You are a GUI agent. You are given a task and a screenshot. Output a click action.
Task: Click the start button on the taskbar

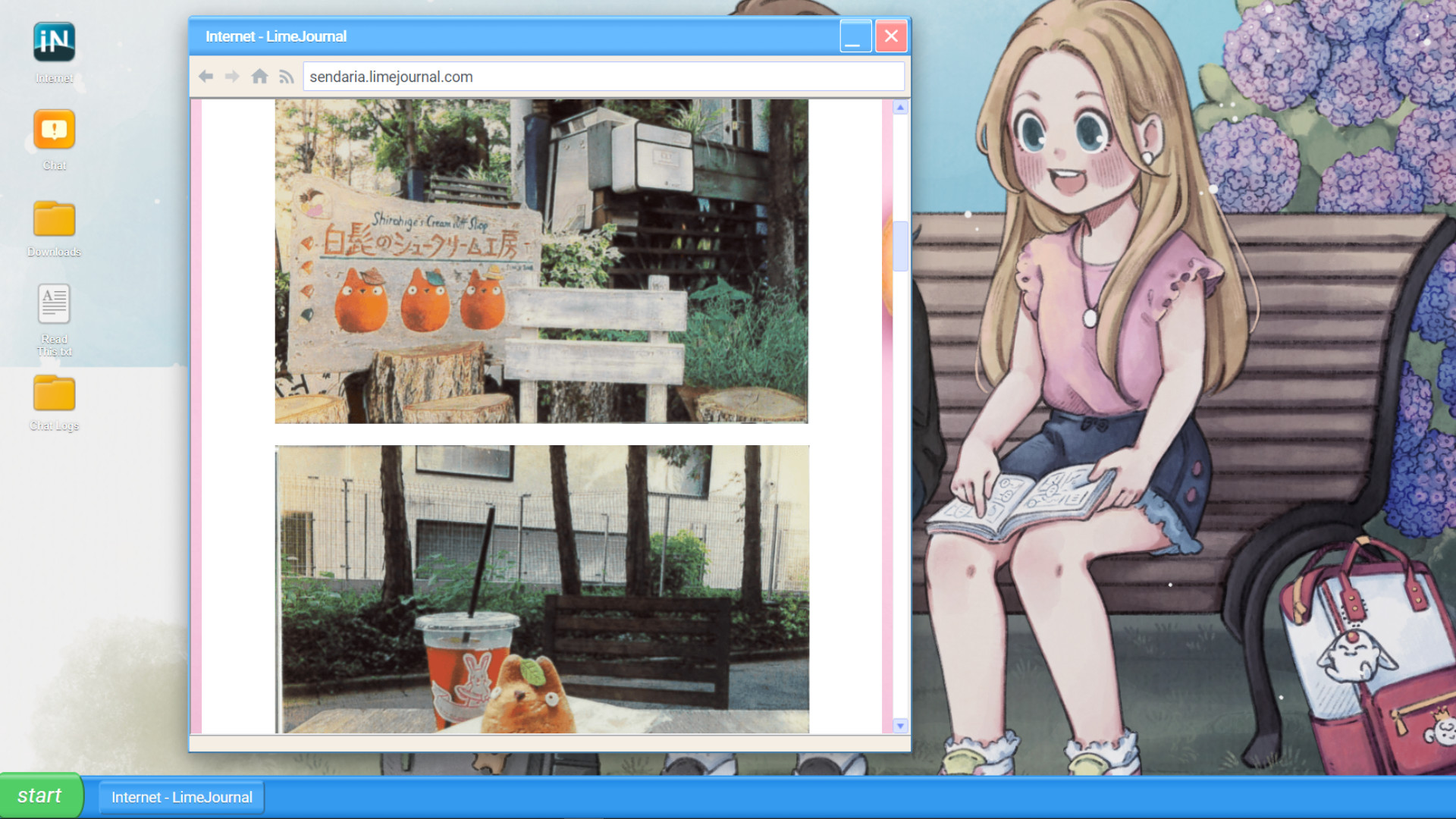42,796
